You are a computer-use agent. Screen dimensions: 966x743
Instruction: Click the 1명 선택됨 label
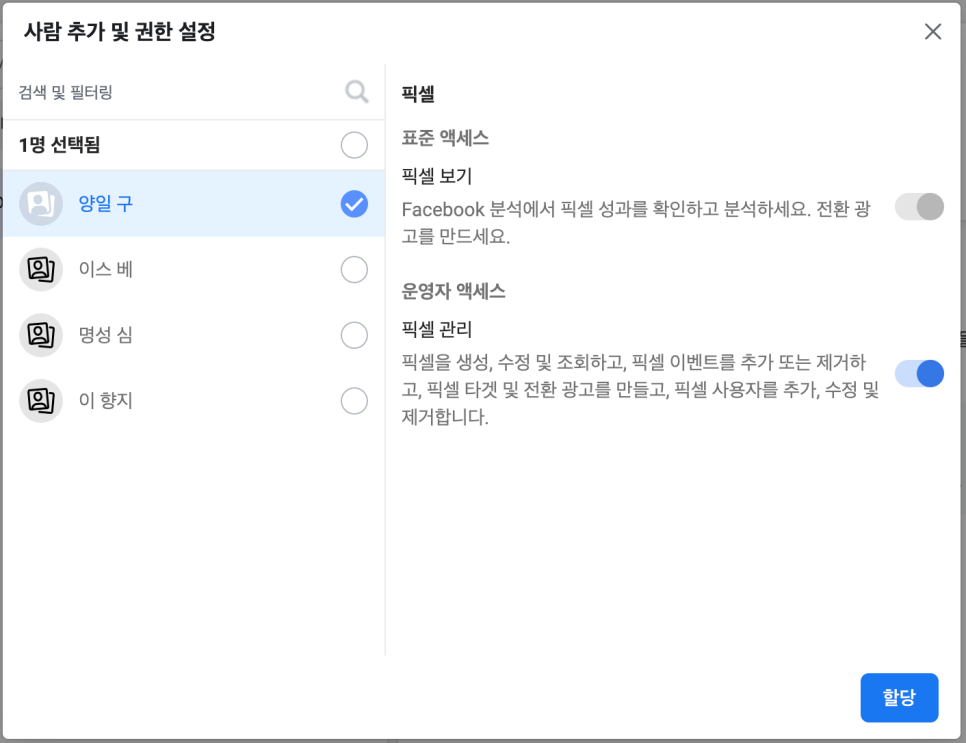coord(59,145)
